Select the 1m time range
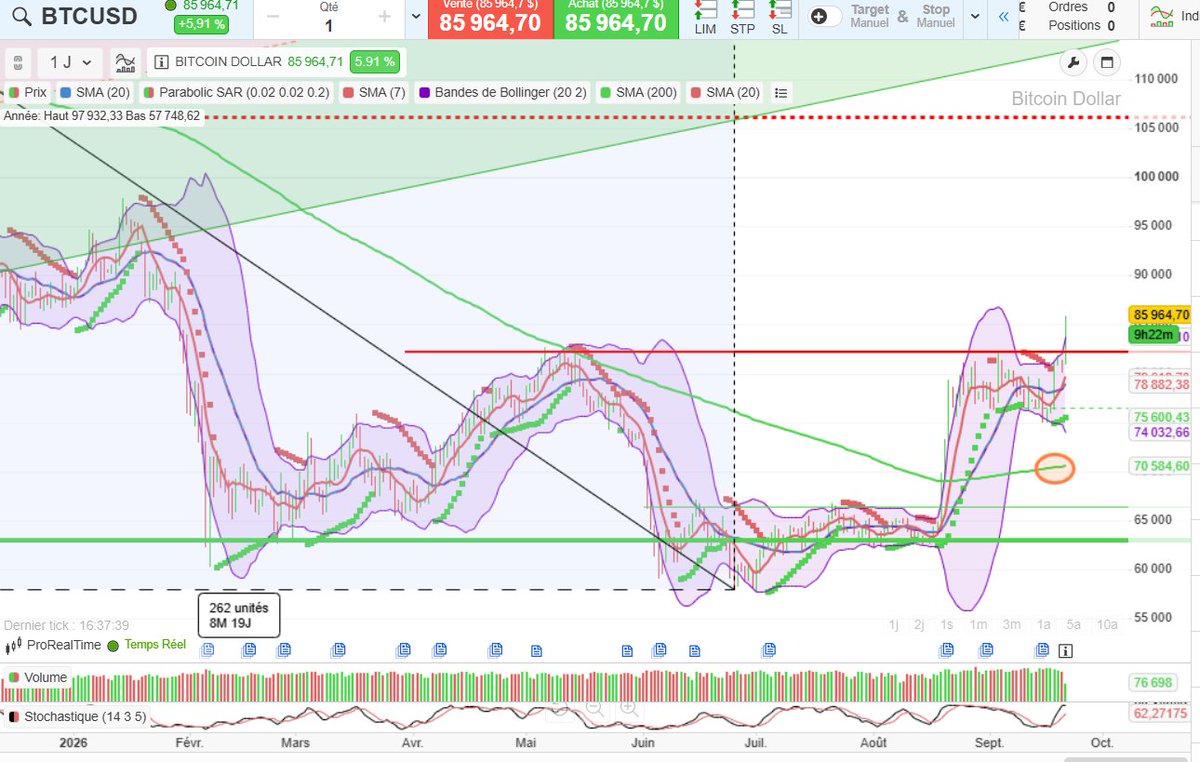The image size is (1200, 762). [978, 625]
